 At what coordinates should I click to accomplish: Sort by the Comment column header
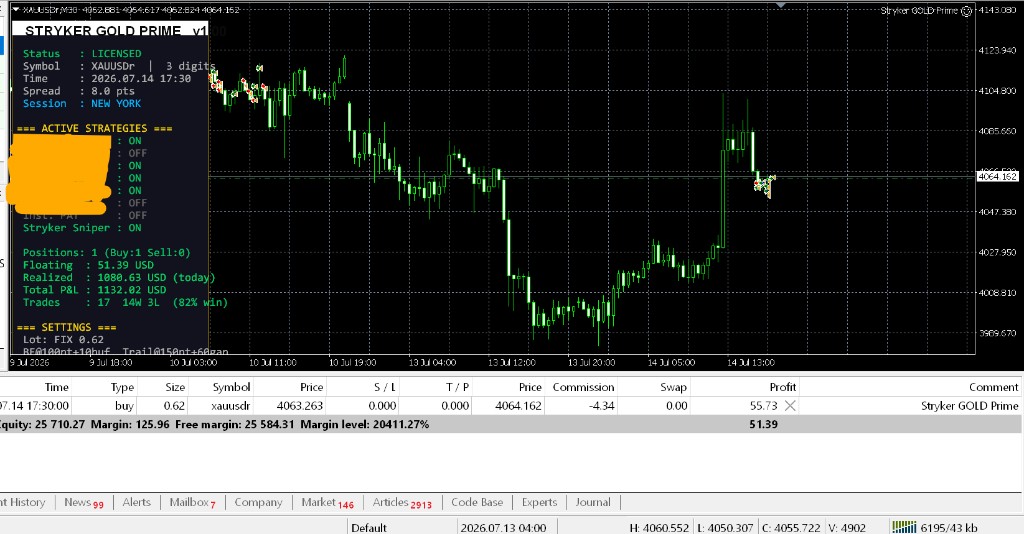point(993,387)
